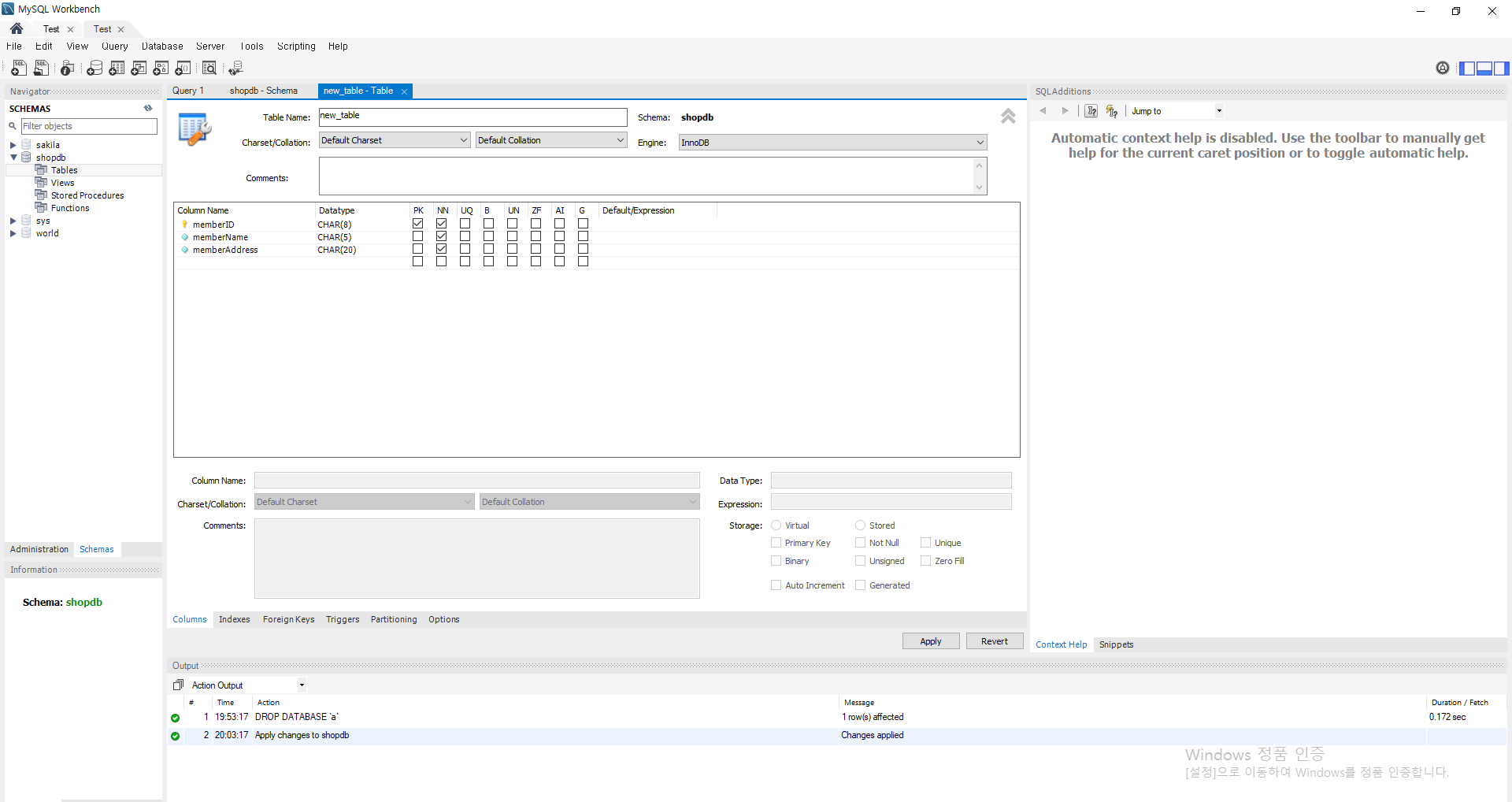Get context help for caret position
Image resolution: width=1512 pixels, height=802 pixels.
1091,111
